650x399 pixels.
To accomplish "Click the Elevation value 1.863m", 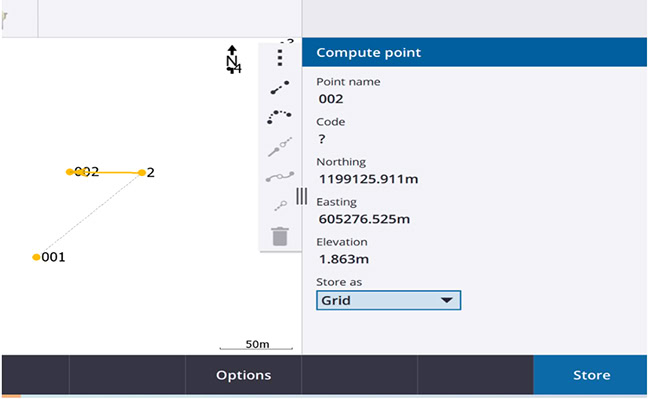I will (344, 259).
